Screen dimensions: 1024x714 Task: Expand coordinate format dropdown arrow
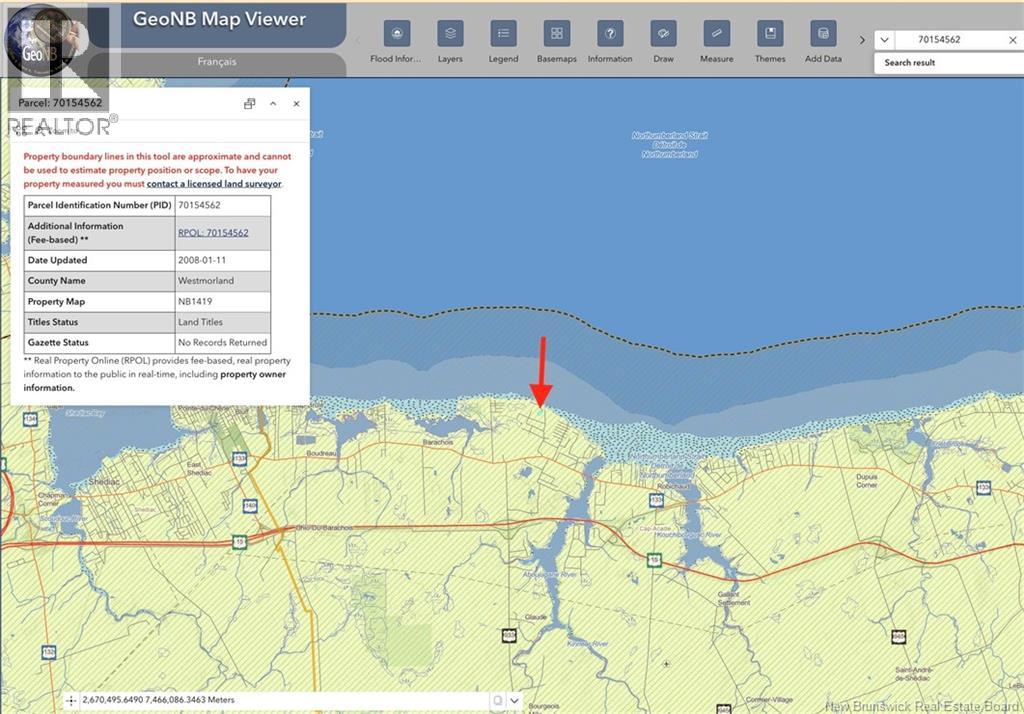click(515, 700)
